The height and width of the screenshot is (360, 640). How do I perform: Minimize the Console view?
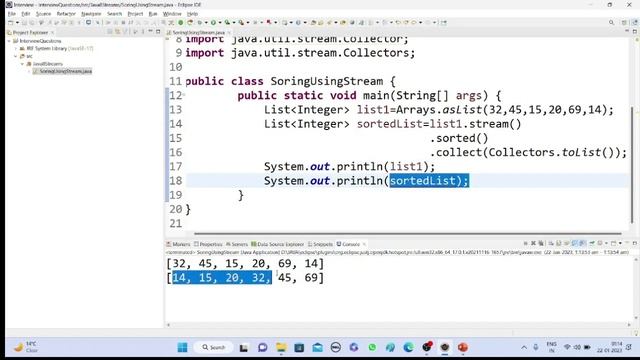point(627,243)
